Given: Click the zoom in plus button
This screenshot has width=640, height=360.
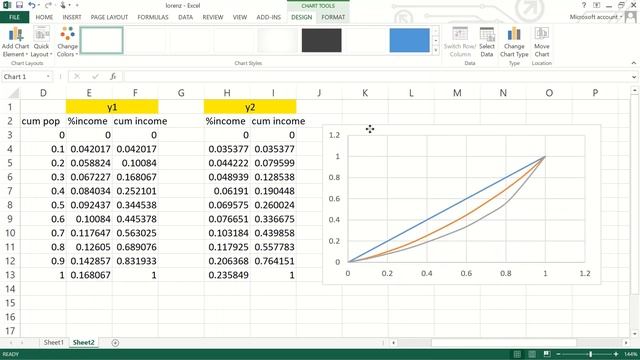Looking at the screenshot, I should click(x=616, y=354).
